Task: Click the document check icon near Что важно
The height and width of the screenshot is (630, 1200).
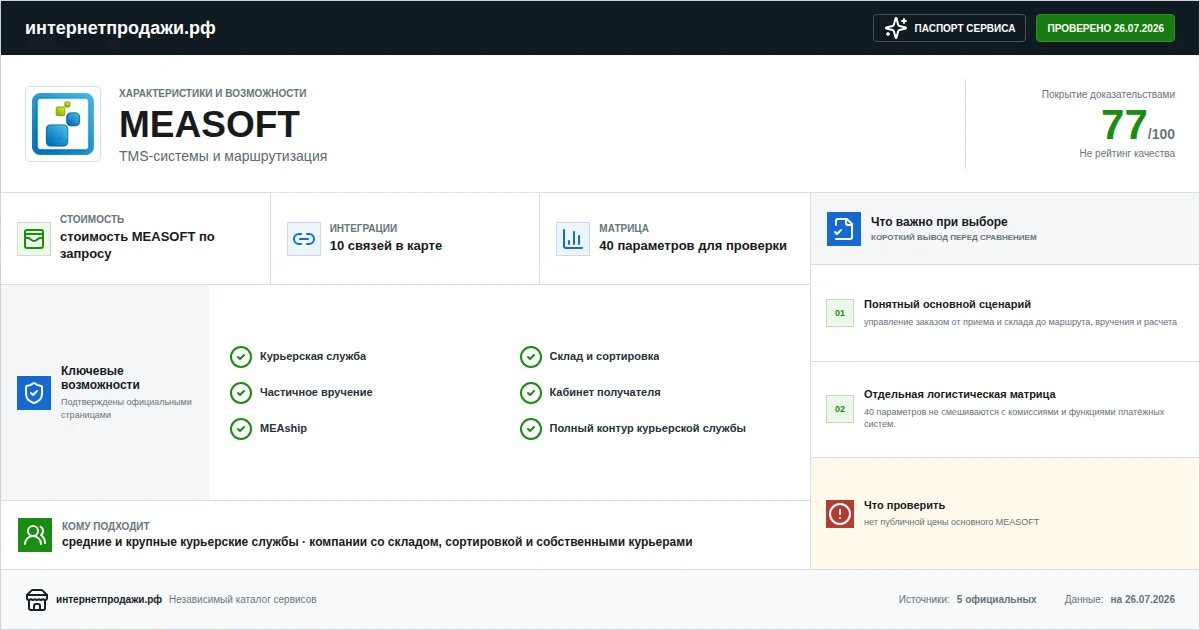Action: (x=844, y=229)
